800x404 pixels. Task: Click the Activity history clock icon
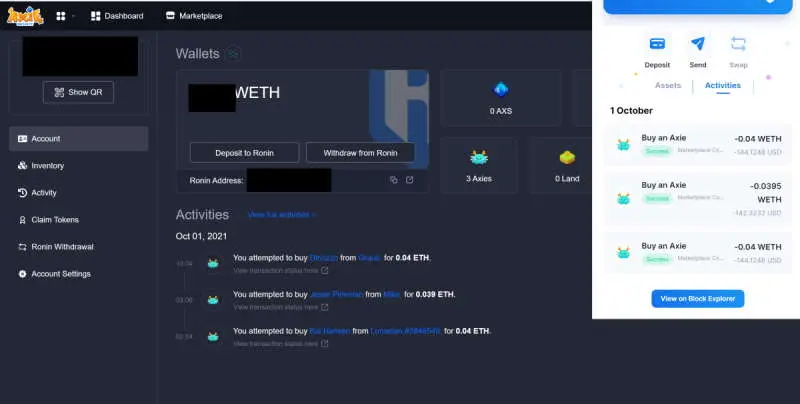22,193
